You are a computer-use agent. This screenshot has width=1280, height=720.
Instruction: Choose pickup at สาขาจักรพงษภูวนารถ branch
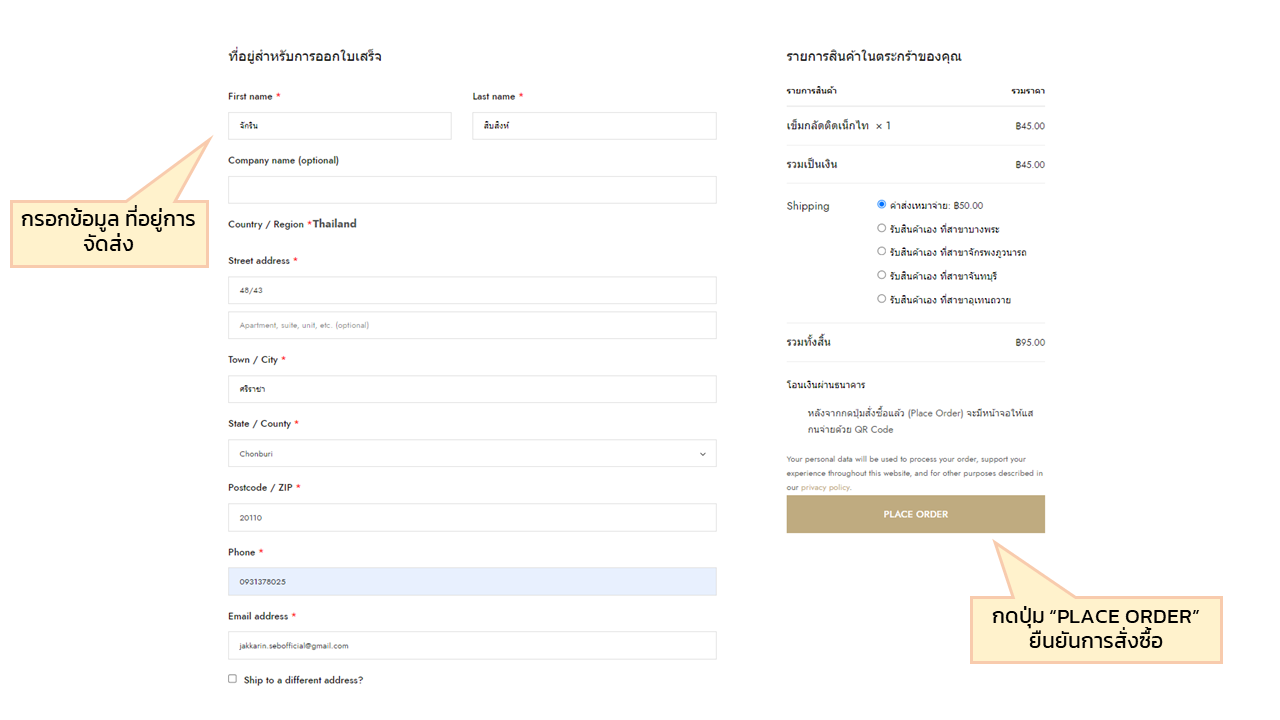(x=881, y=251)
